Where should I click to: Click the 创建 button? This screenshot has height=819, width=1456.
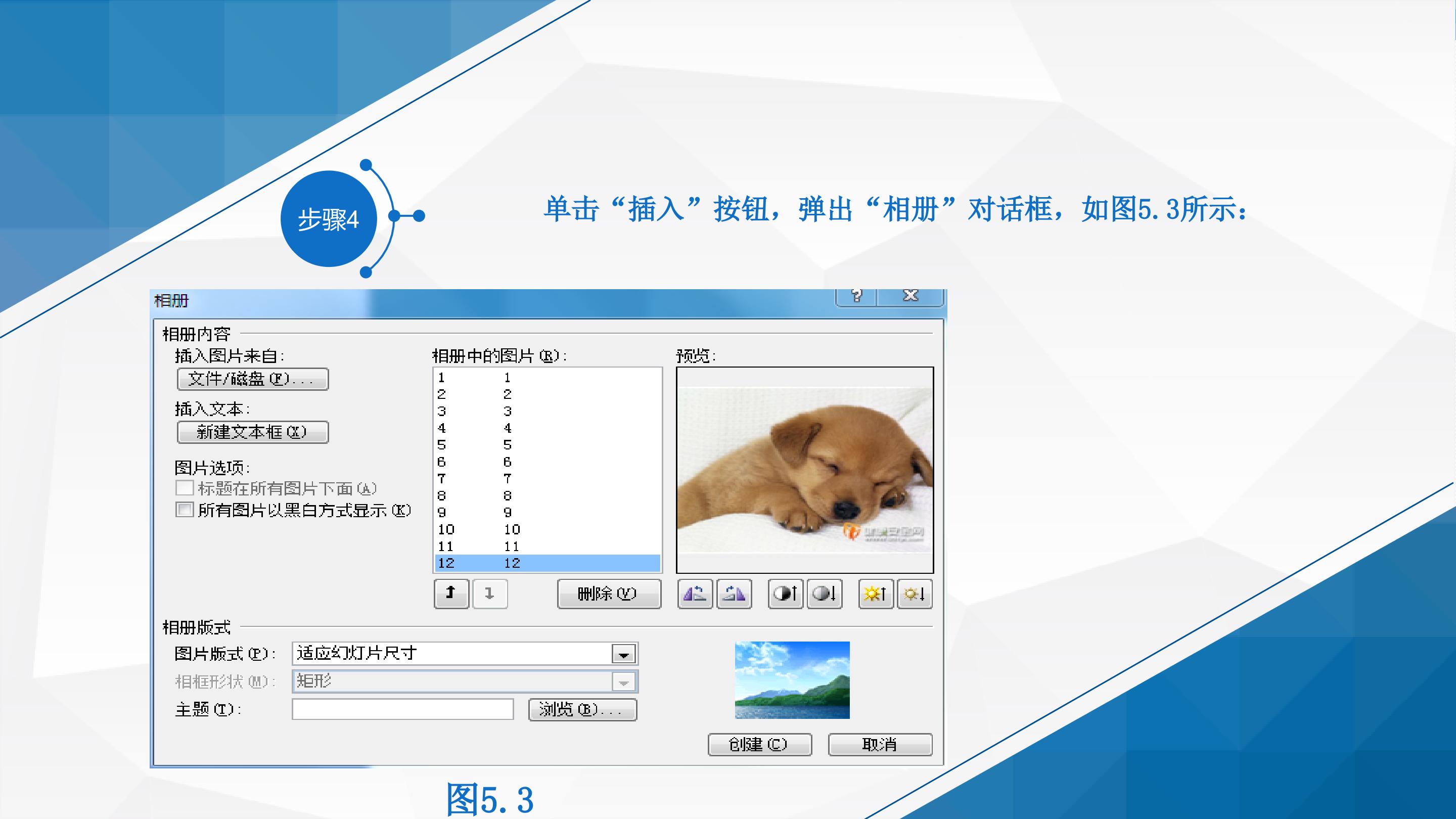(760, 744)
